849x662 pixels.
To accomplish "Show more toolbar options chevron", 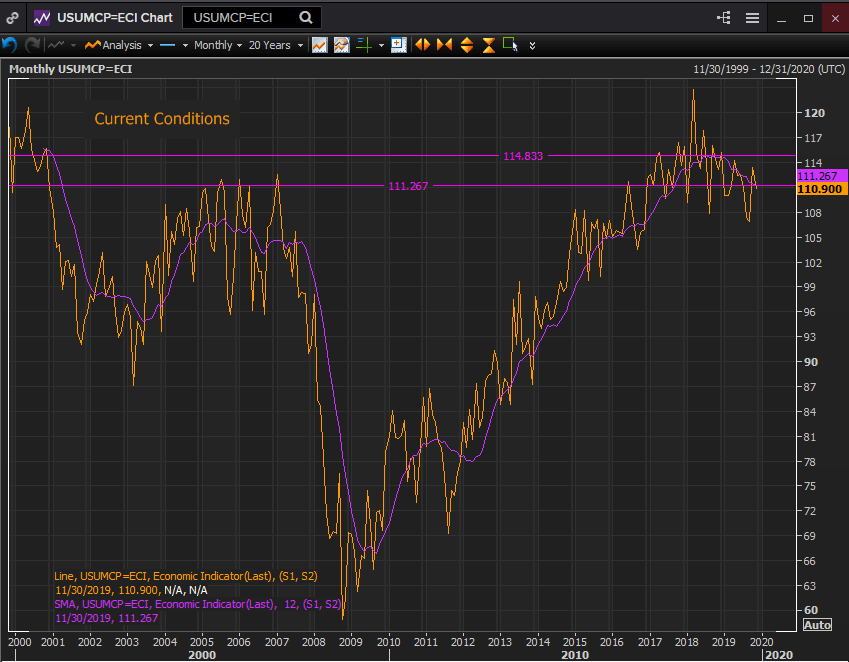I will (532, 45).
